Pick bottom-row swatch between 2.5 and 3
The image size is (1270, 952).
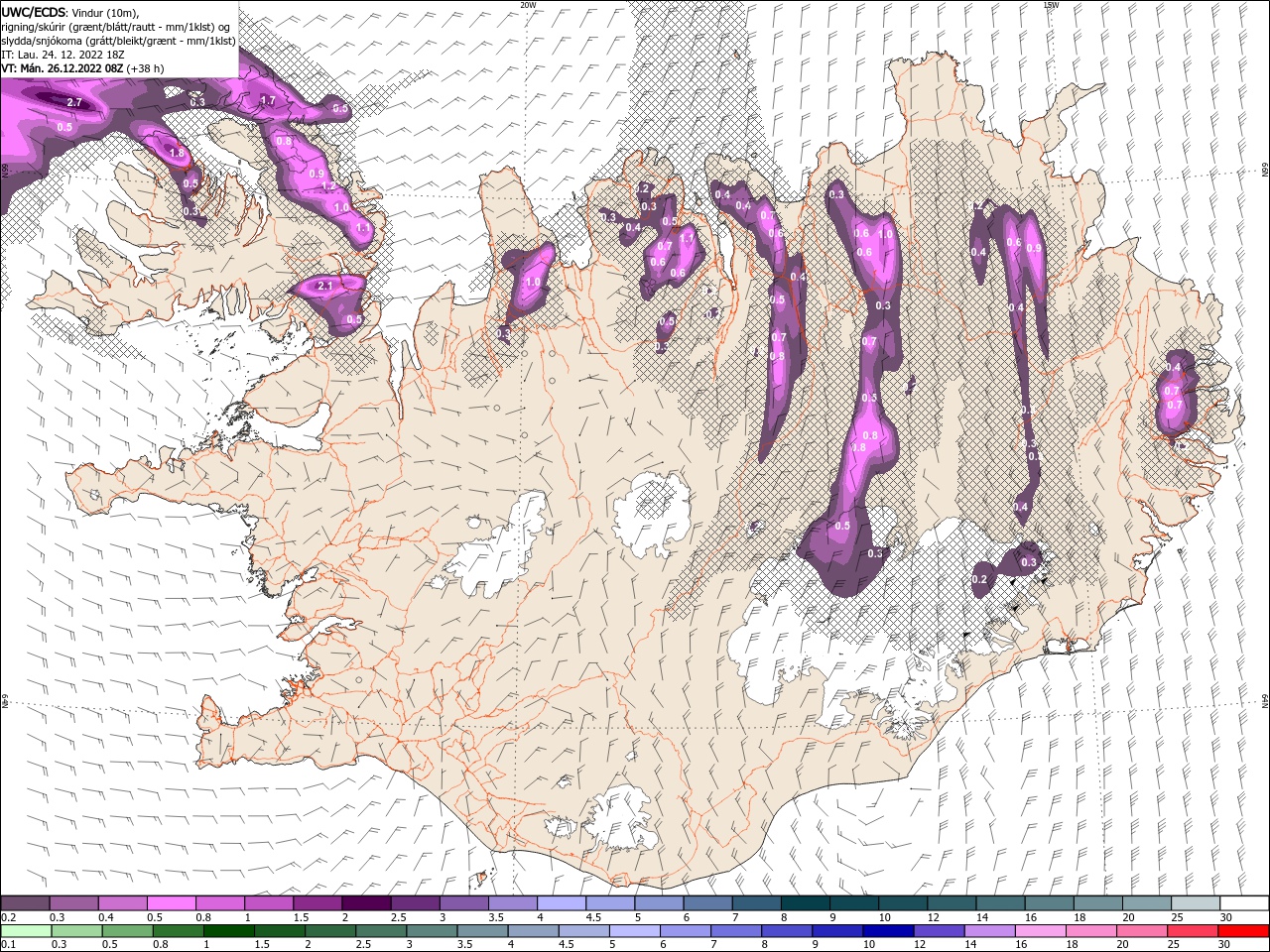381,931
